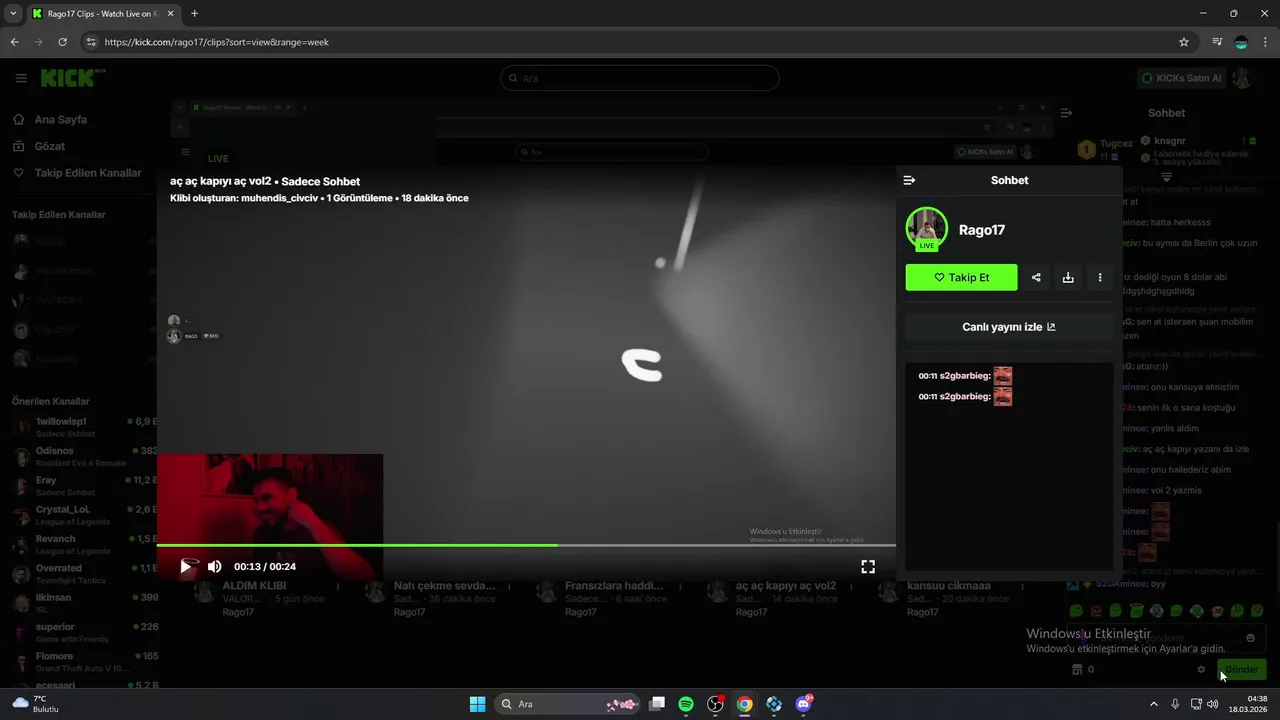The height and width of the screenshot is (720, 1280).
Task: Click the gold rank badge next to Tugcez
Action: pyautogui.click(x=1086, y=150)
